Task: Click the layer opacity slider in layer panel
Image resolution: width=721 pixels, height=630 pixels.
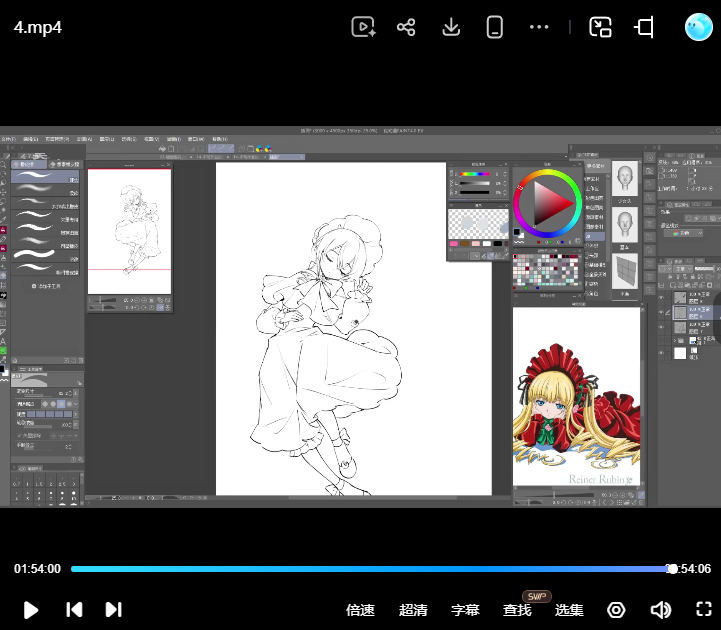Action: 704,269
